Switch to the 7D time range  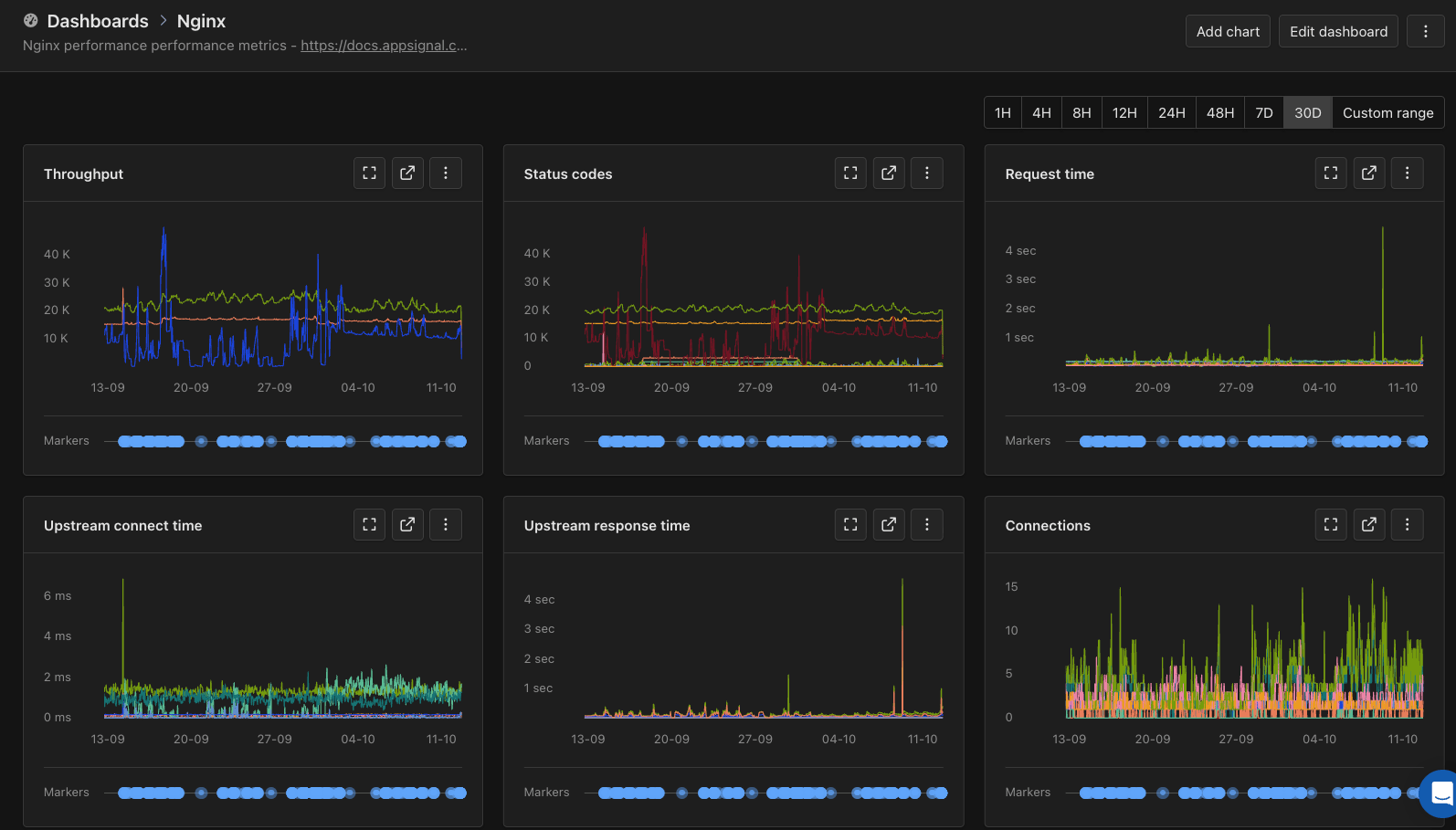point(1264,112)
